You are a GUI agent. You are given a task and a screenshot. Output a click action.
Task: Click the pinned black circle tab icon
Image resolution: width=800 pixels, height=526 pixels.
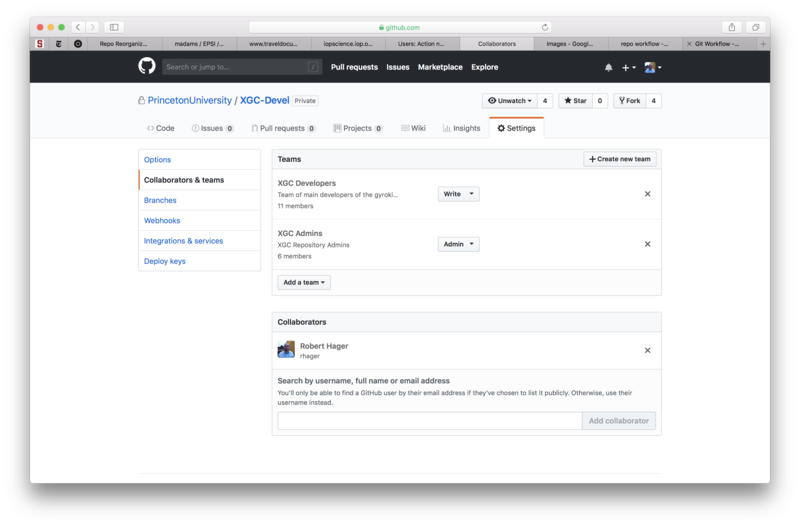click(78, 44)
